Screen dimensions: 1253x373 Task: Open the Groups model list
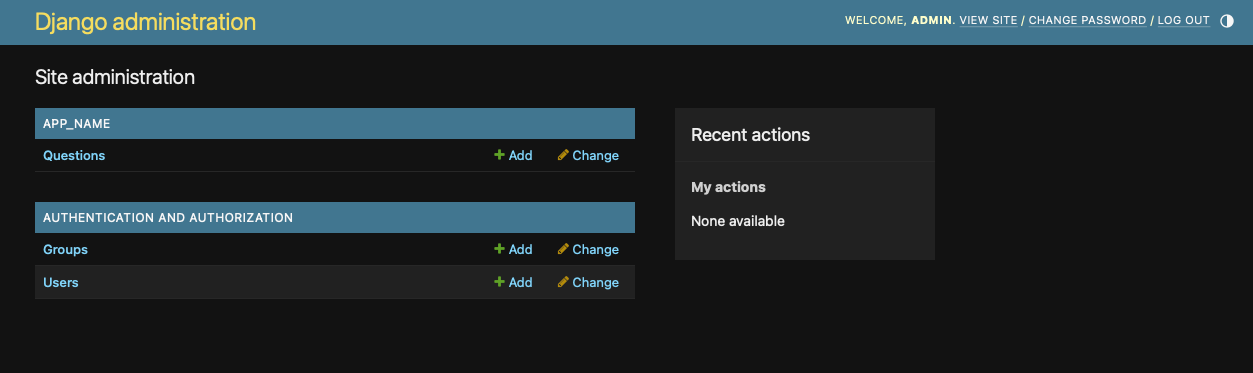pos(65,249)
